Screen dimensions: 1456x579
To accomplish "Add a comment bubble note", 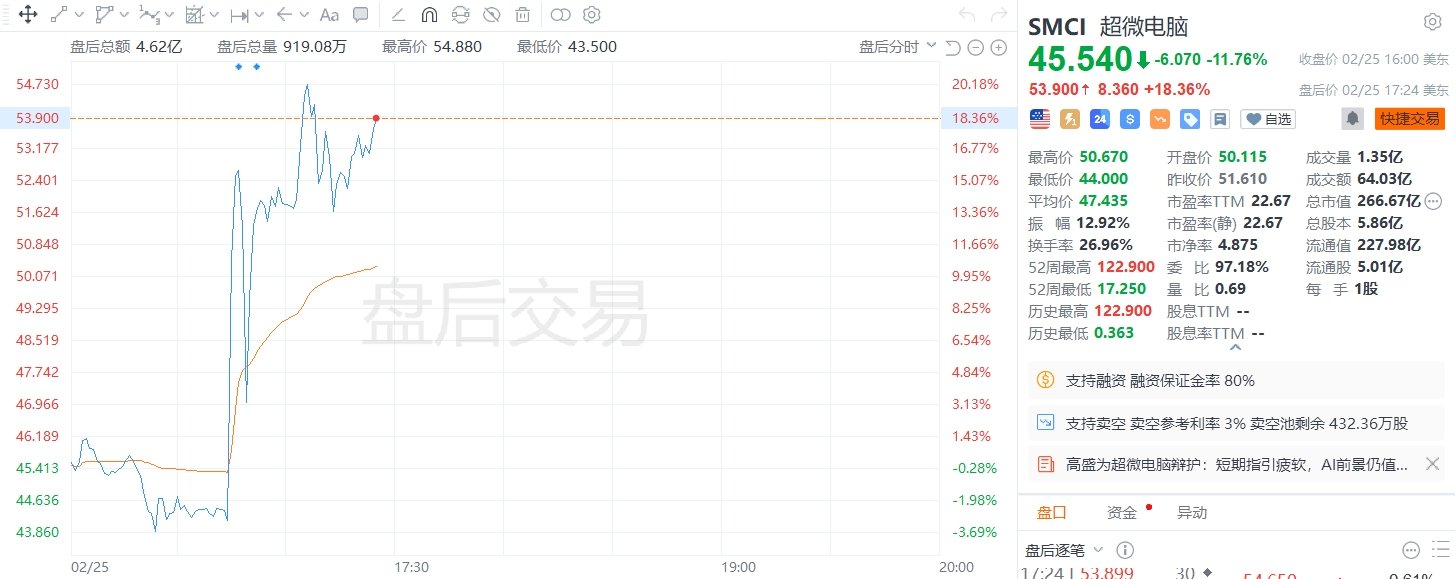I will coord(361,15).
